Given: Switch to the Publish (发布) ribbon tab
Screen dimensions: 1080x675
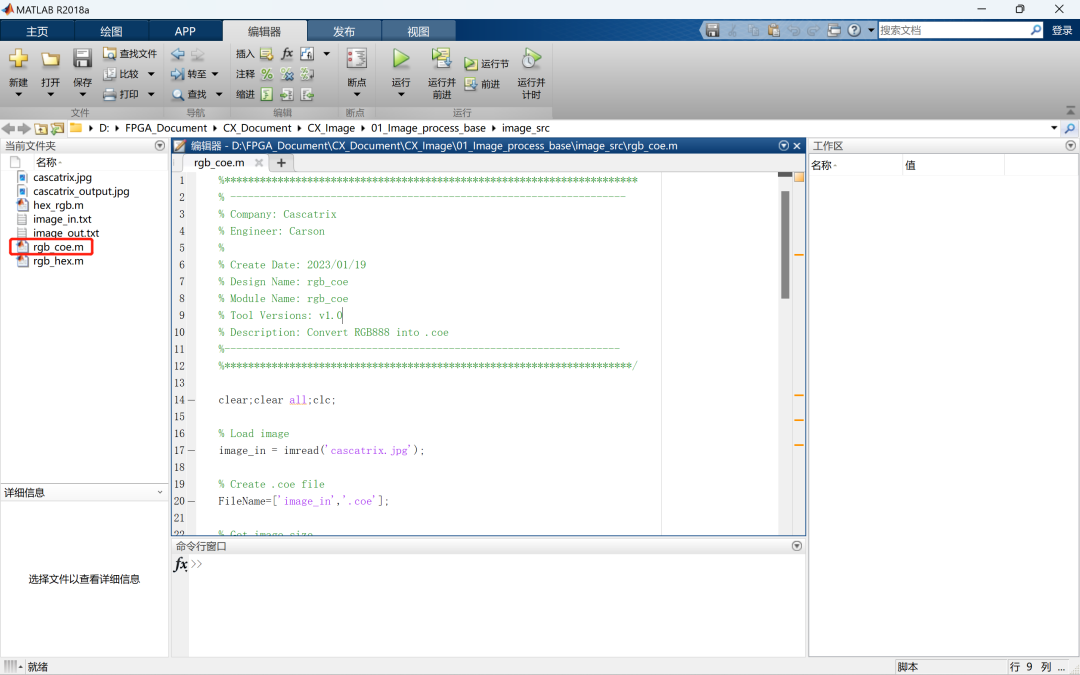Looking at the screenshot, I should pos(343,31).
